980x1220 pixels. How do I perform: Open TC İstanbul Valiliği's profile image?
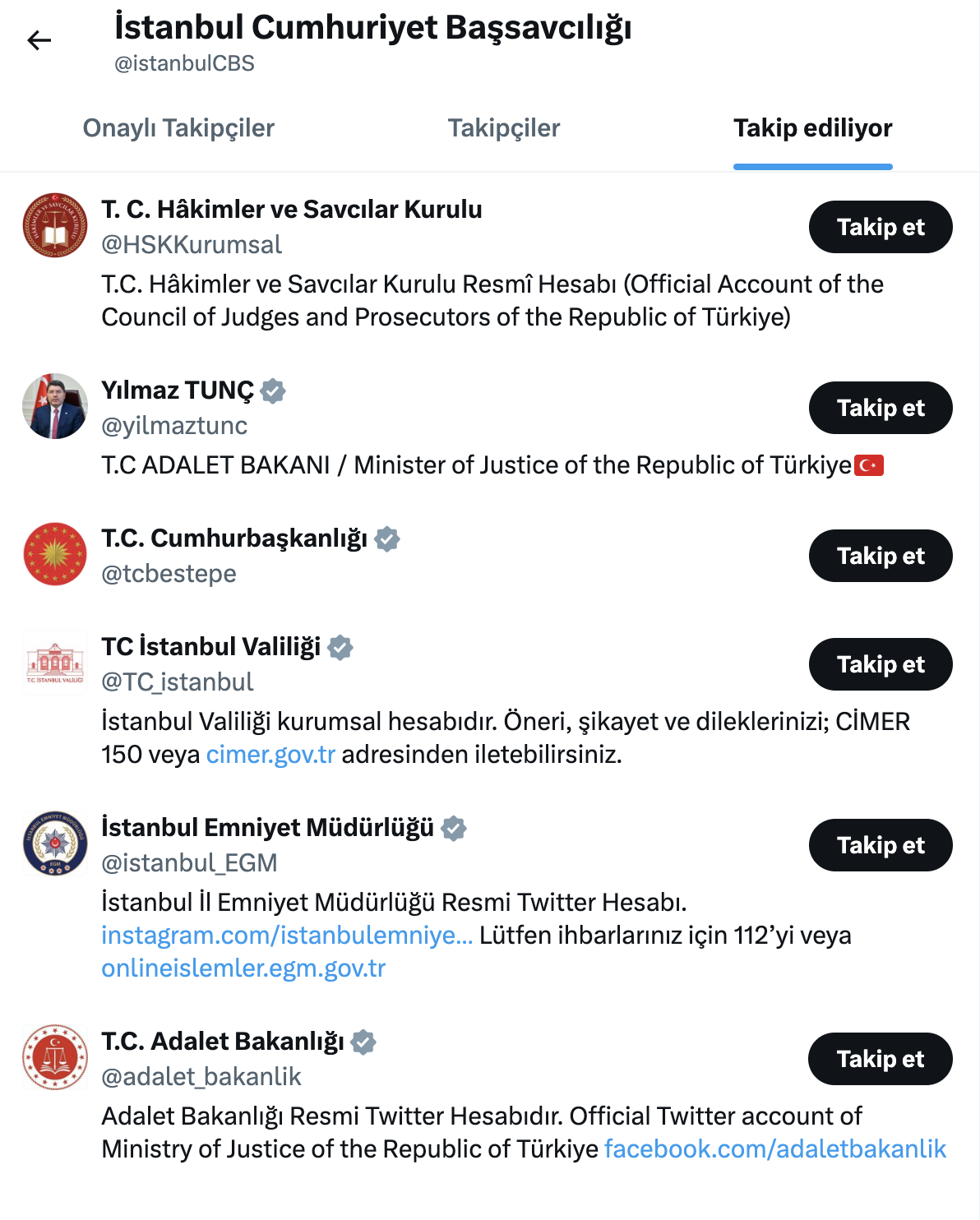pos(53,662)
